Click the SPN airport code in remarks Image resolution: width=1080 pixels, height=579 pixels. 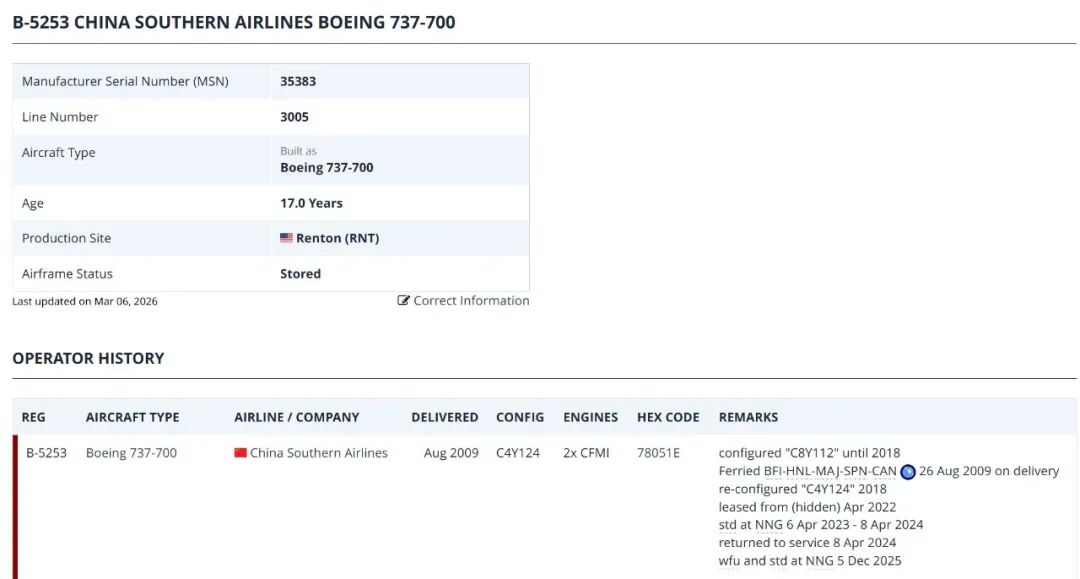tap(855, 471)
